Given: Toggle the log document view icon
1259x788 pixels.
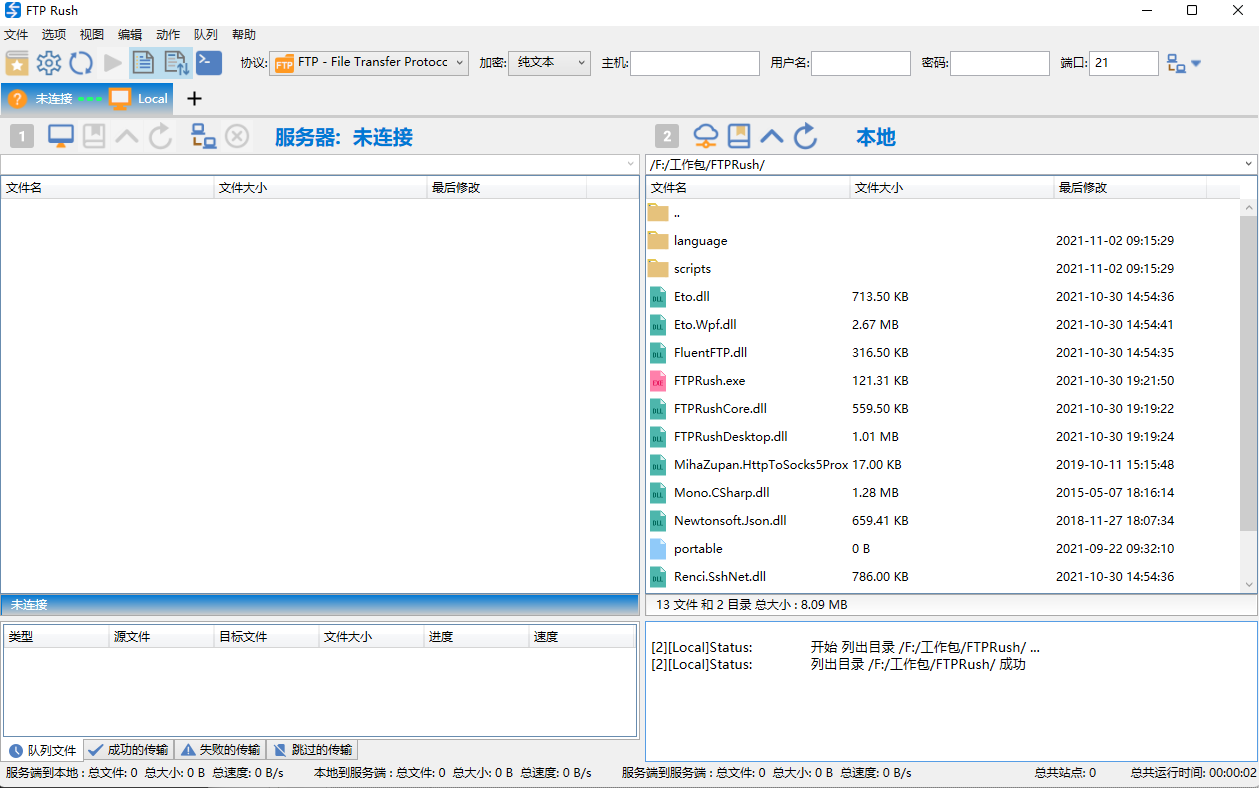Looking at the screenshot, I should 144,63.
